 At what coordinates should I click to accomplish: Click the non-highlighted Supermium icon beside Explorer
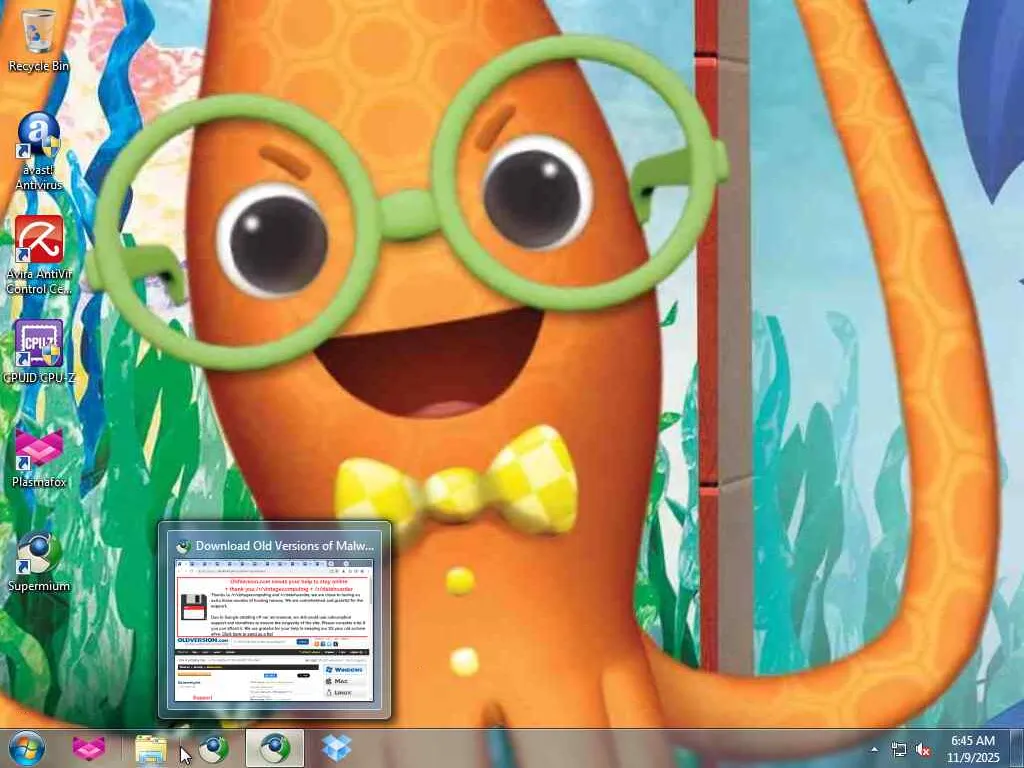(214, 748)
